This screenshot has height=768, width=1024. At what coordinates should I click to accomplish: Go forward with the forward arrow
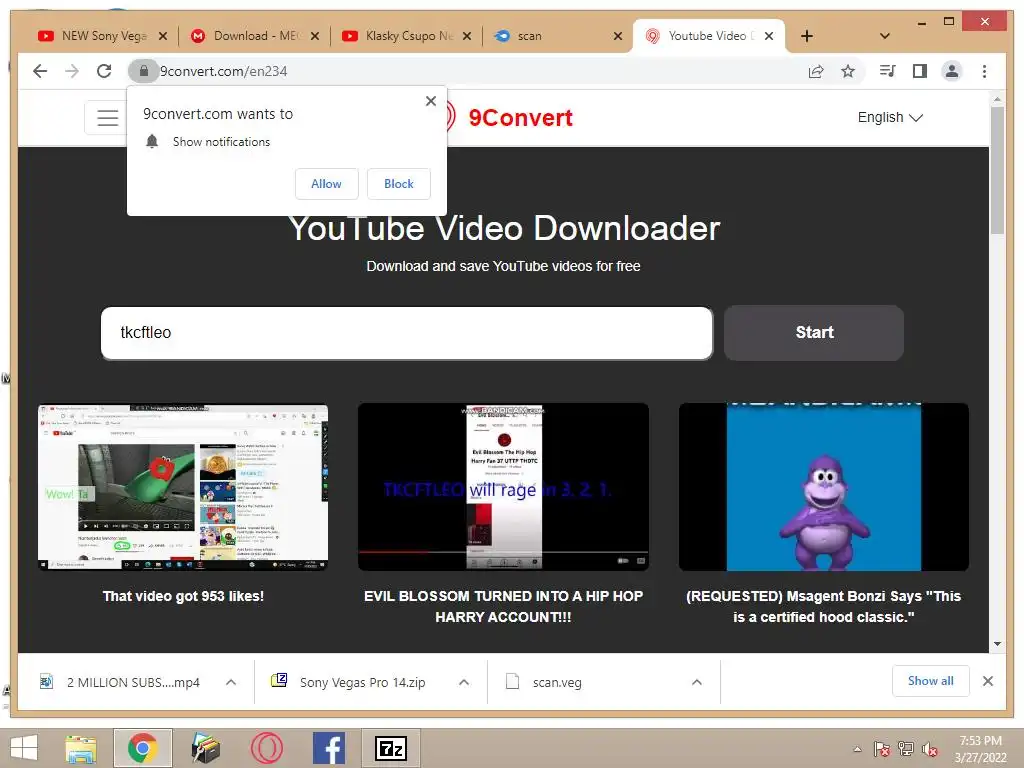pyautogui.click(x=72, y=71)
